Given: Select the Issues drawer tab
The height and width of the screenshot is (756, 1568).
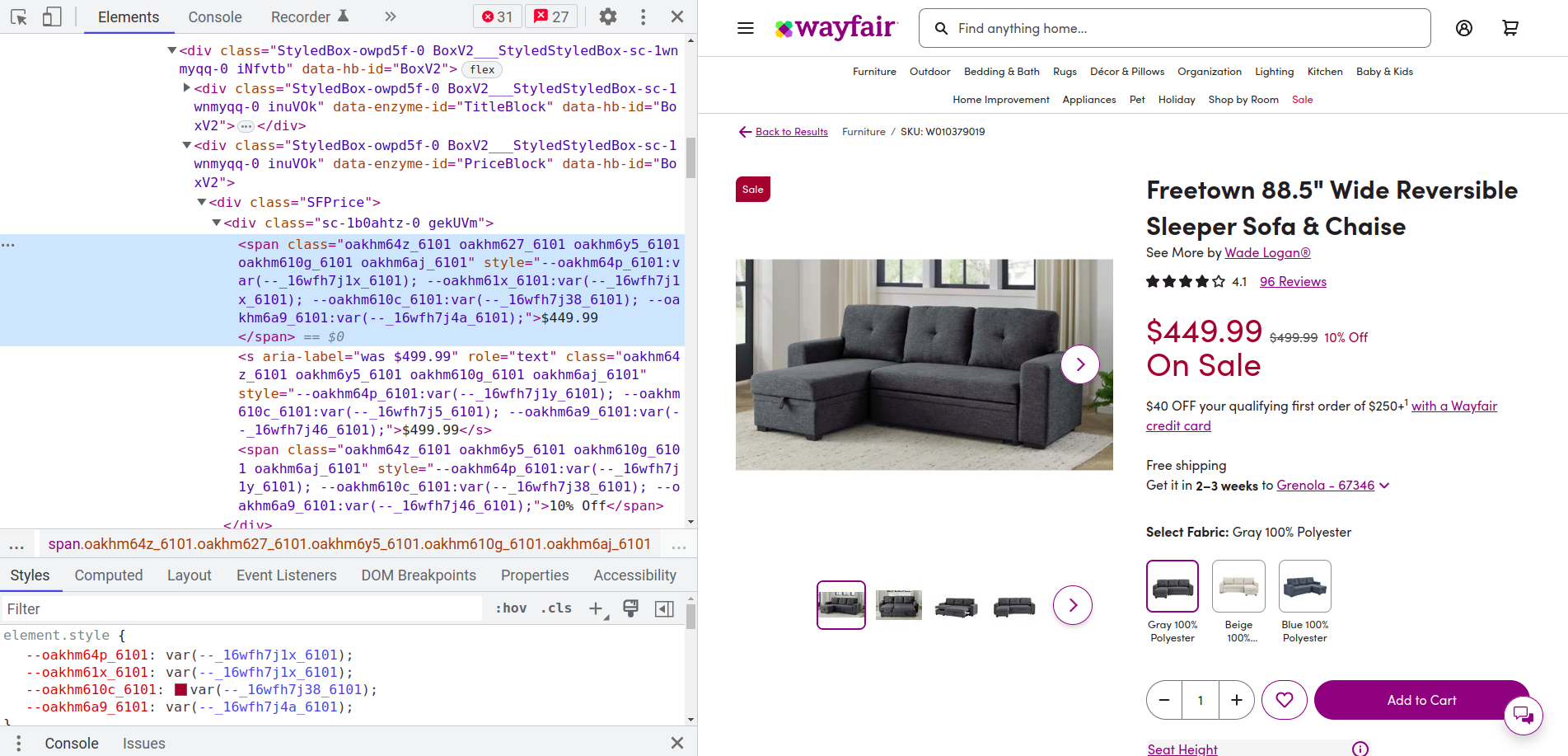Looking at the screenshot, I should (144, 744).
